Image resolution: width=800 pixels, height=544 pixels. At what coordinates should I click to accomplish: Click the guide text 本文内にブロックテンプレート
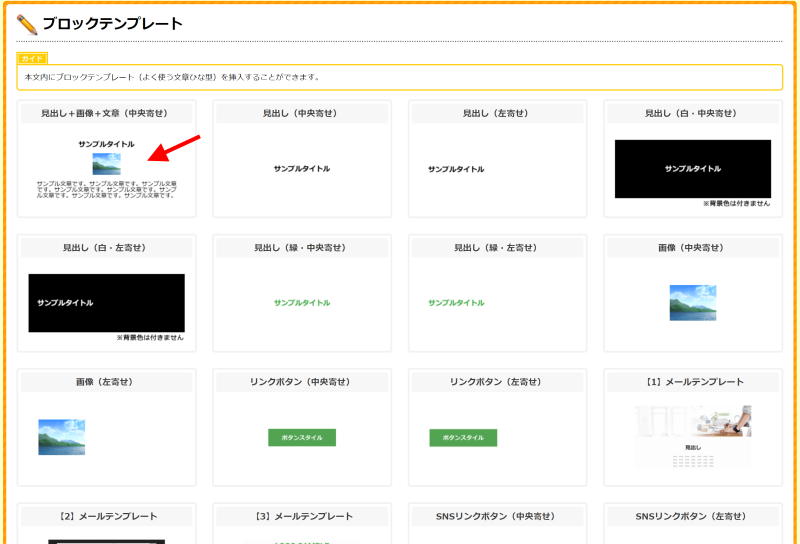tap(172, 77)
